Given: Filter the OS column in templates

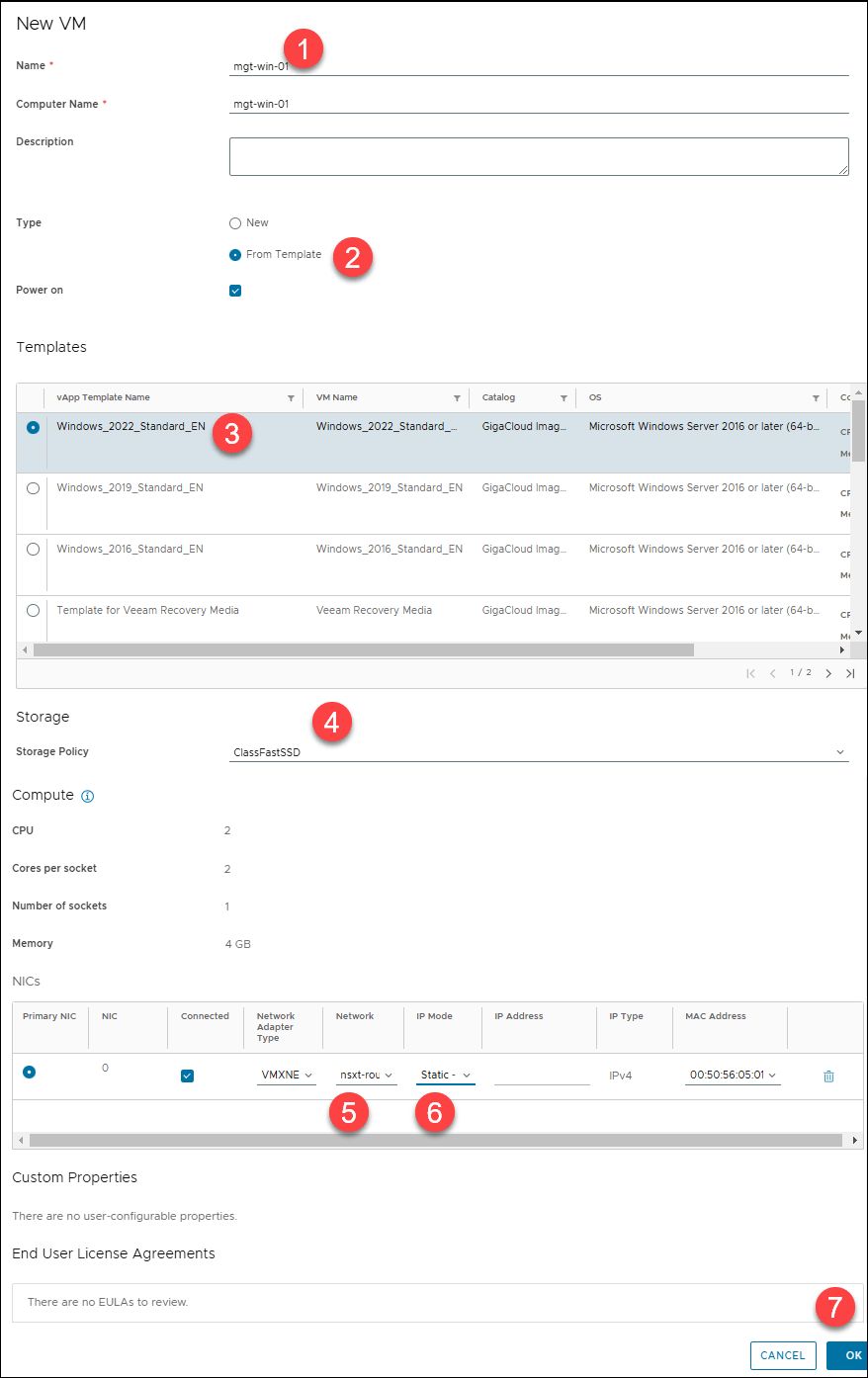Looking at the screenshot, I should pos(816,398).
